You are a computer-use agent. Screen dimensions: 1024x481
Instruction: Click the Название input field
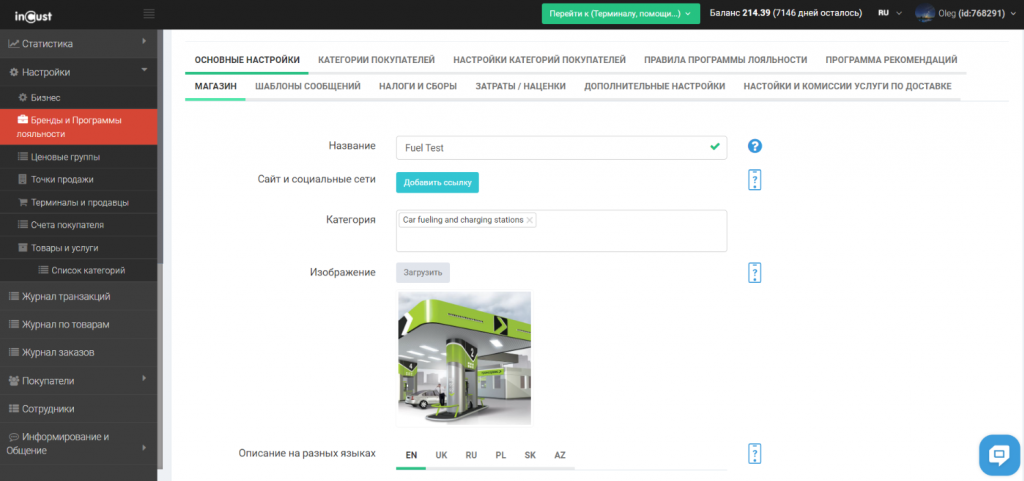[550, 148]
